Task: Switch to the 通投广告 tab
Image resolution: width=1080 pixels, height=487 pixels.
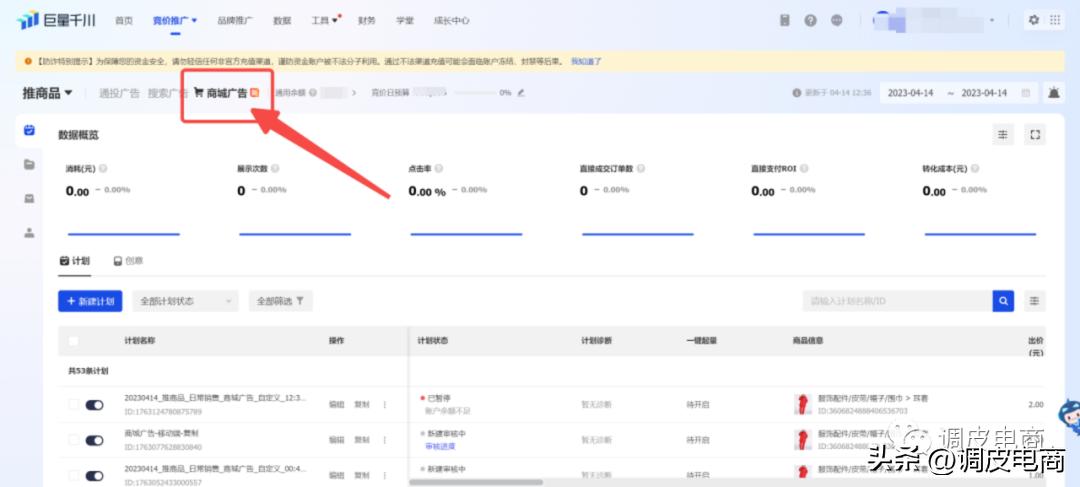Action: 119,93
